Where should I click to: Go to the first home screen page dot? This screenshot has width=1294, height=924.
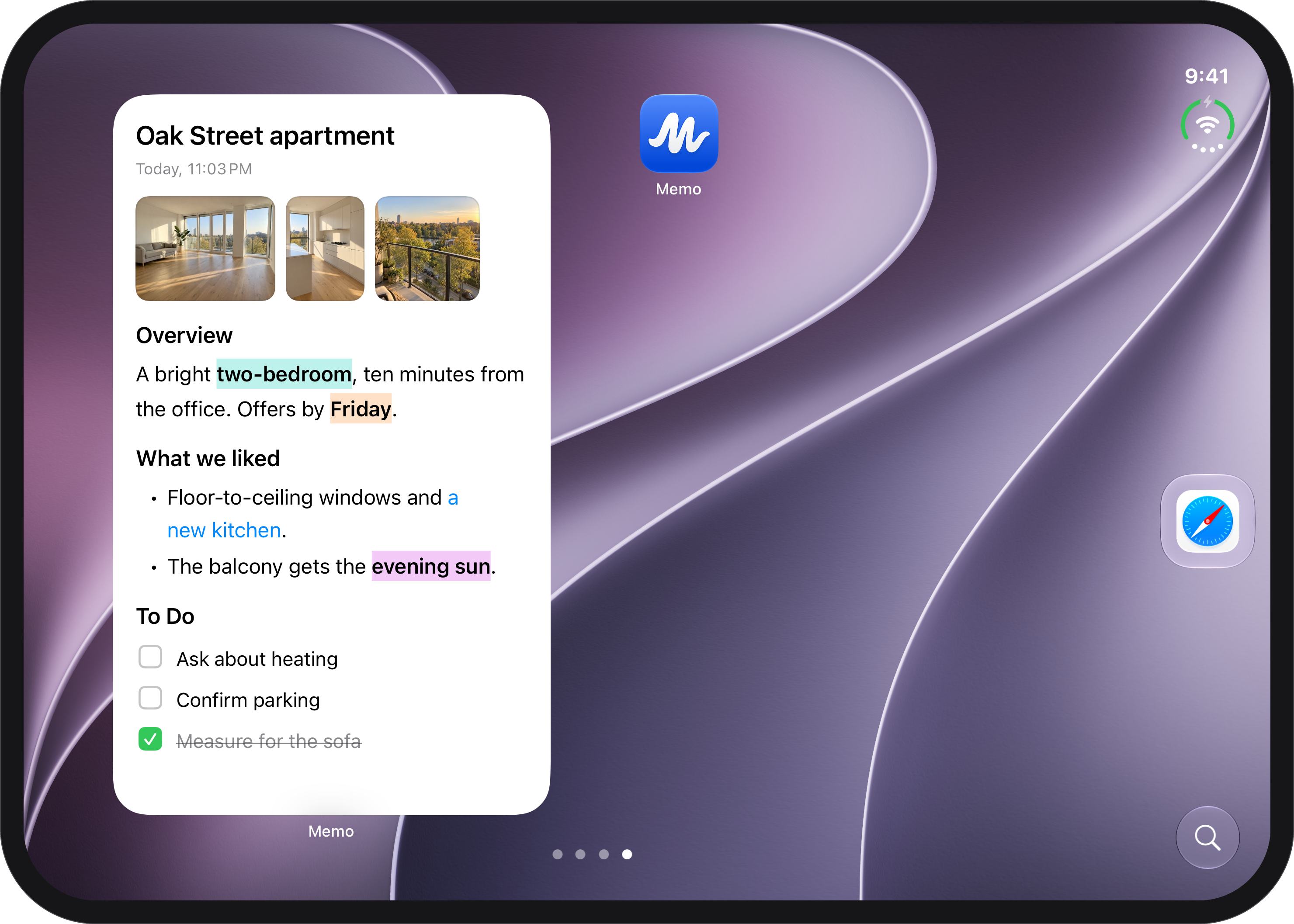[x=558, y=854]
